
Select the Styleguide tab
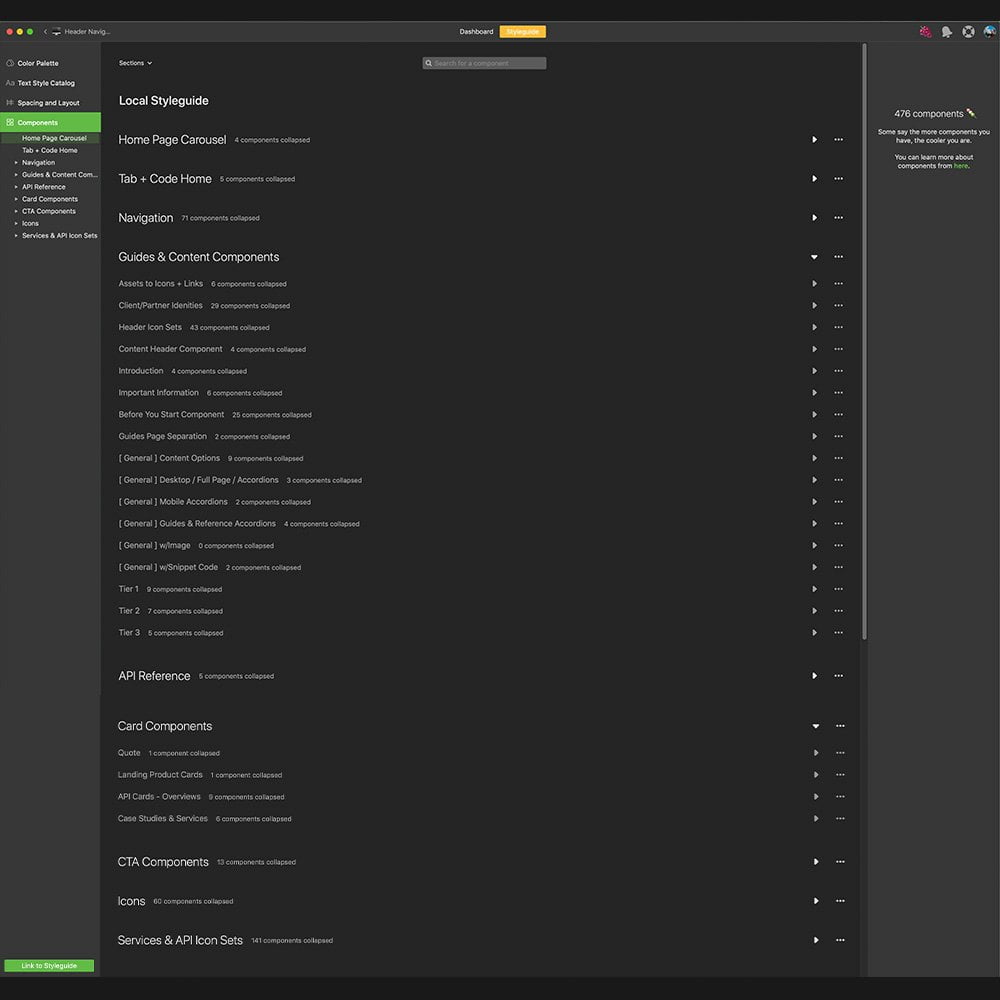pos(522,32)
